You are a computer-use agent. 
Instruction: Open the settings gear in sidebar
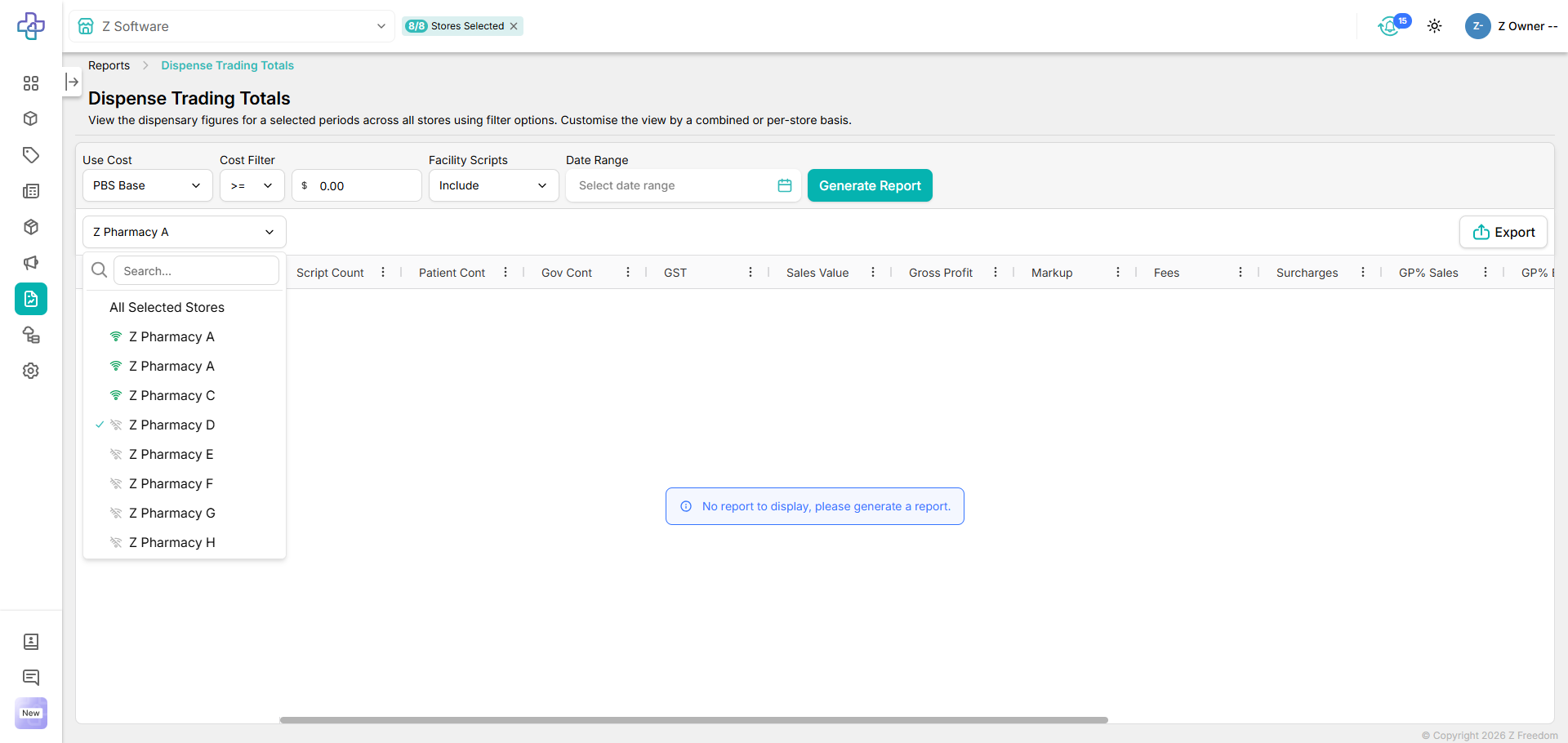coord(31,371)
